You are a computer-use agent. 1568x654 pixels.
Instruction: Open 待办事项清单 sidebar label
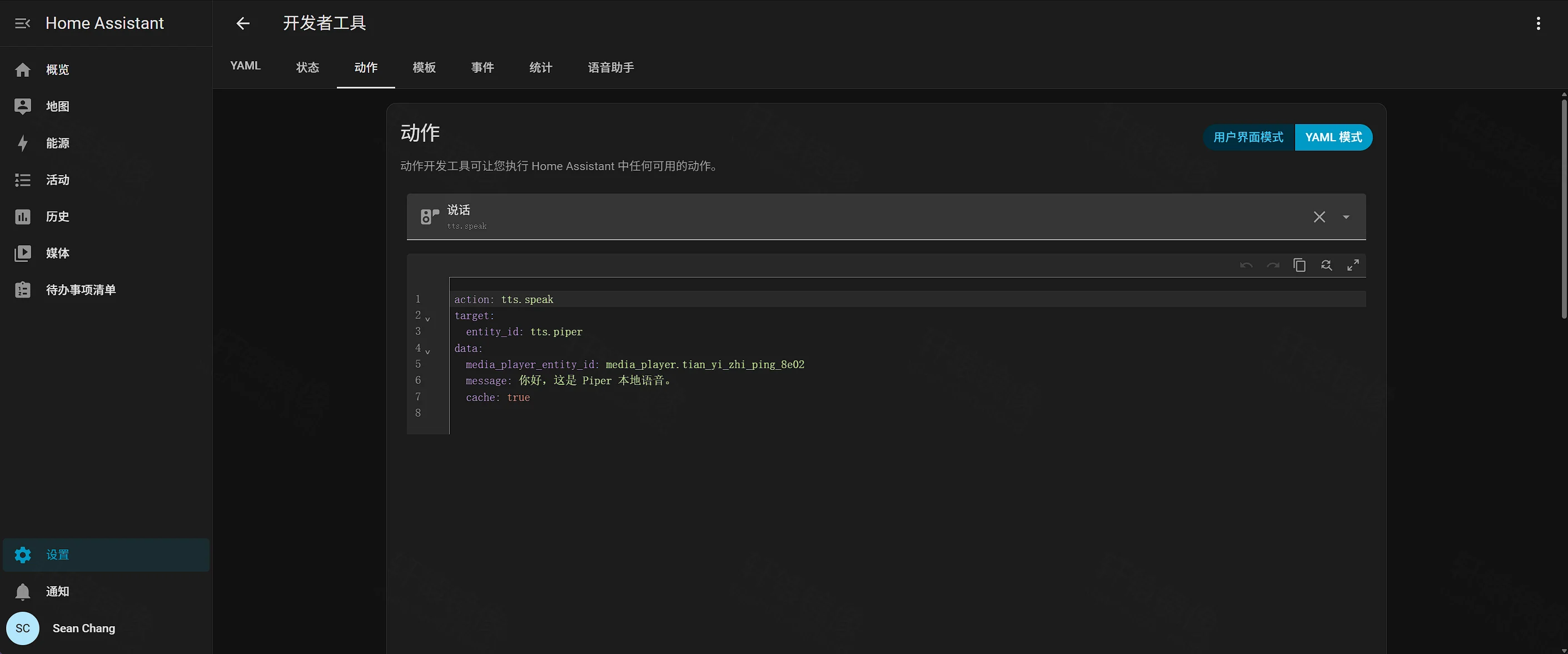coord(81,290)
